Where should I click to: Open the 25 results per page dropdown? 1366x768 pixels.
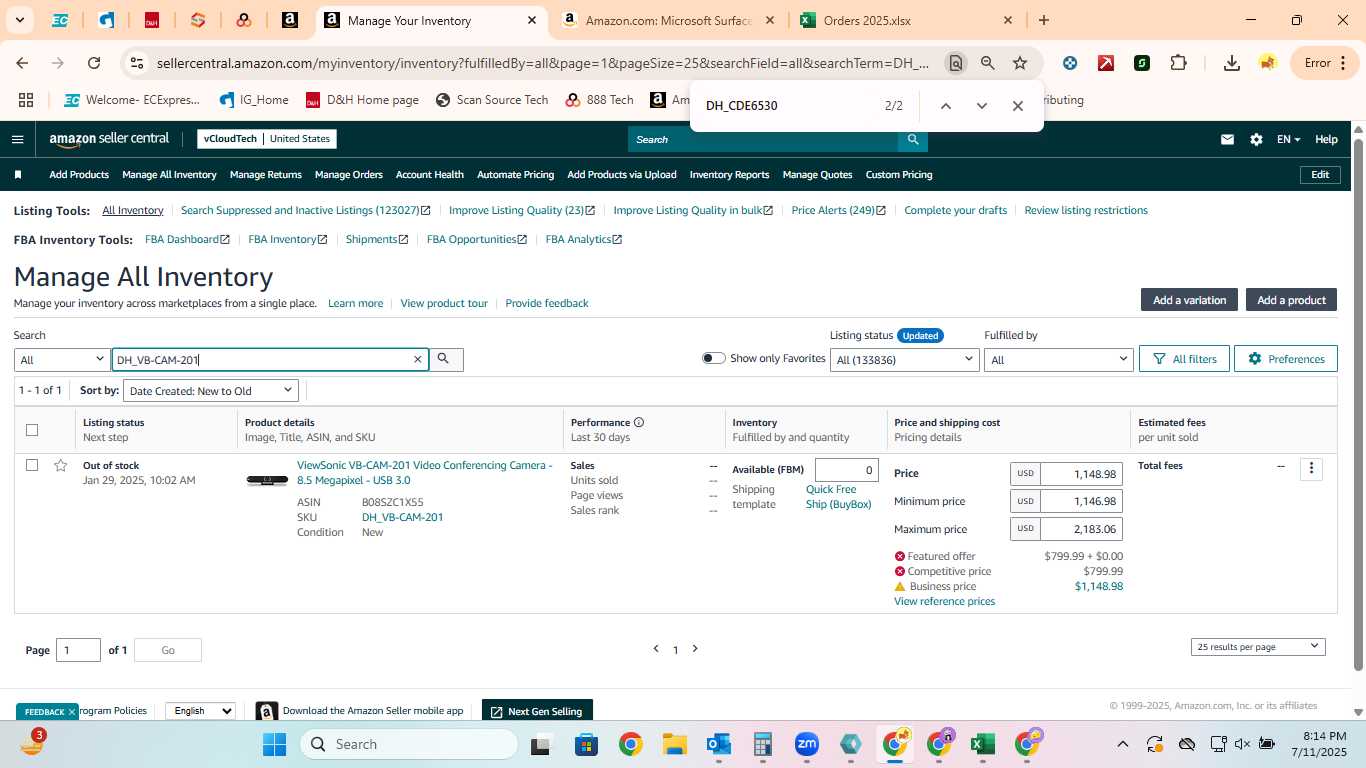point(1258,647)
